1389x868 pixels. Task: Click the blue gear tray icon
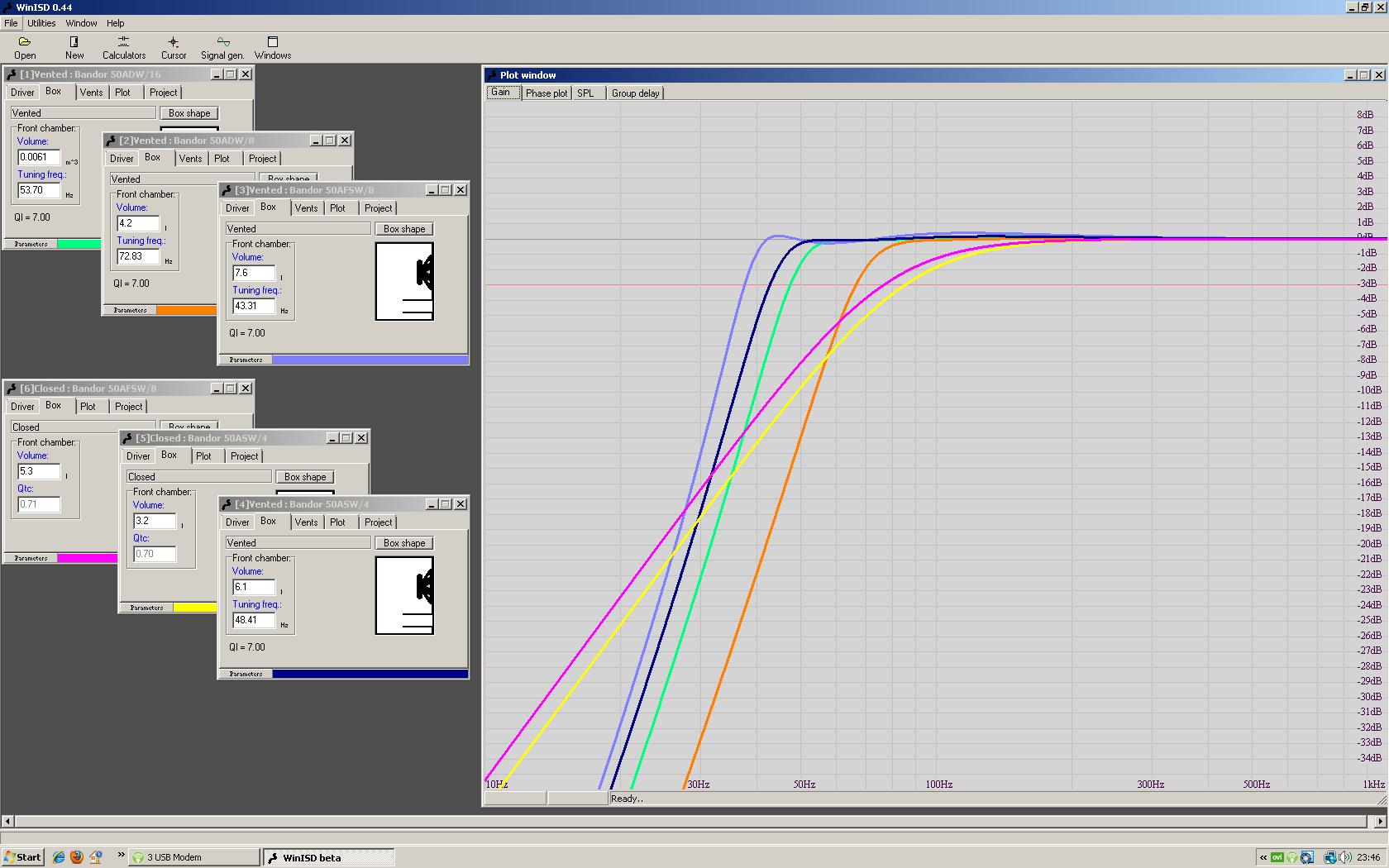pos(1306,857)
